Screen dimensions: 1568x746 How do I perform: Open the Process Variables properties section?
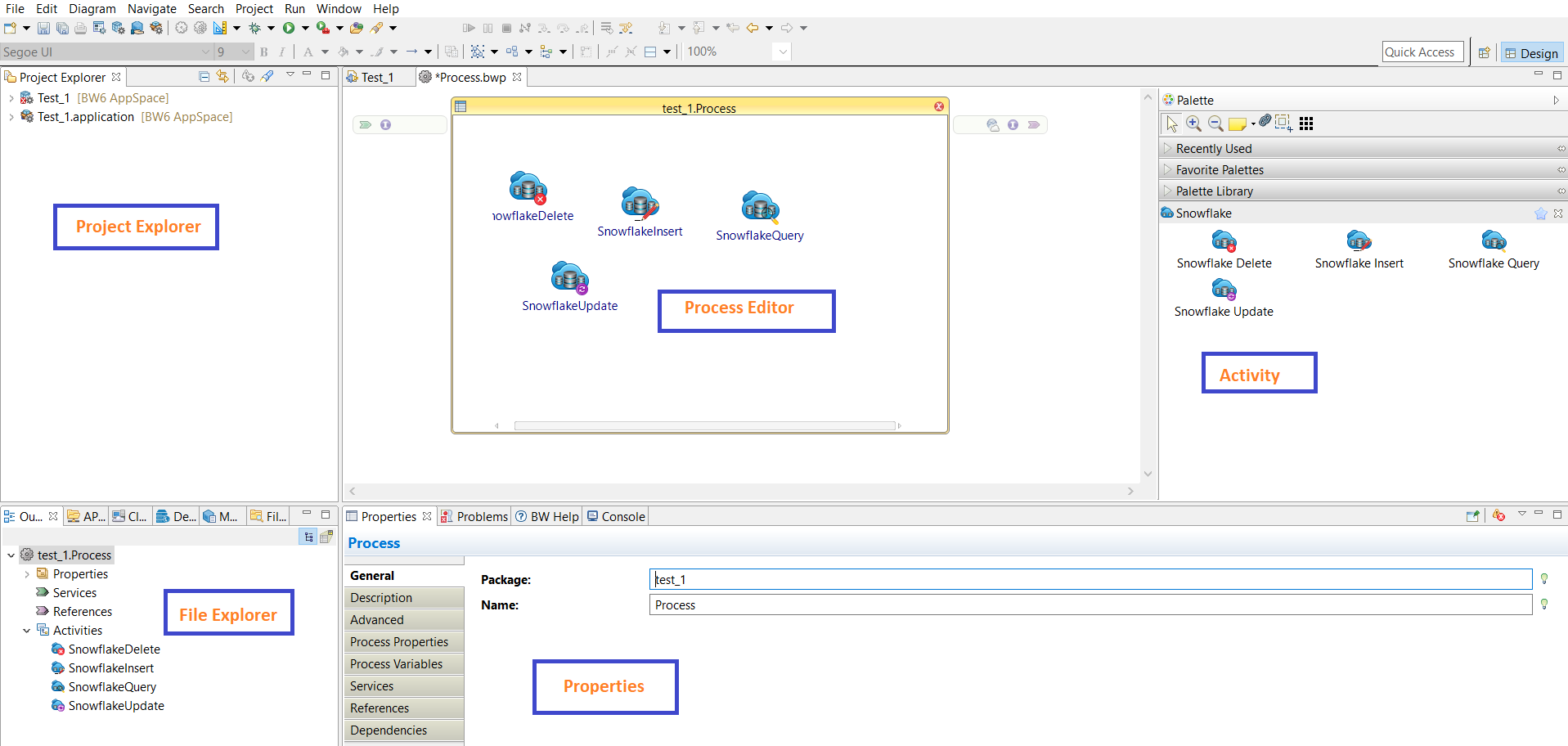pyautogui.click(x=397, y=664)
